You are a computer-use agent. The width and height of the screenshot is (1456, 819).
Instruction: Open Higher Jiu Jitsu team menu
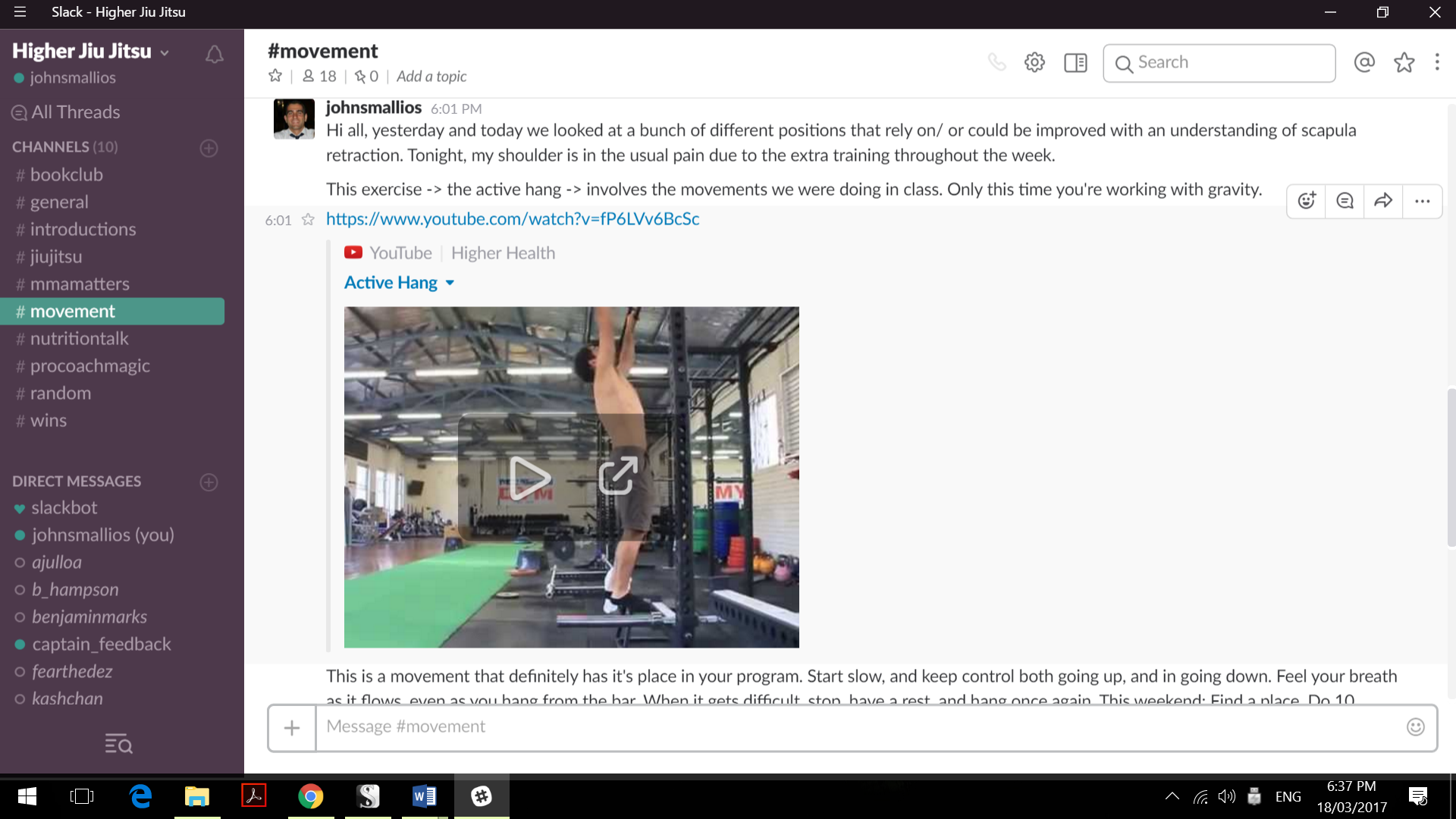tap(90, 51)
